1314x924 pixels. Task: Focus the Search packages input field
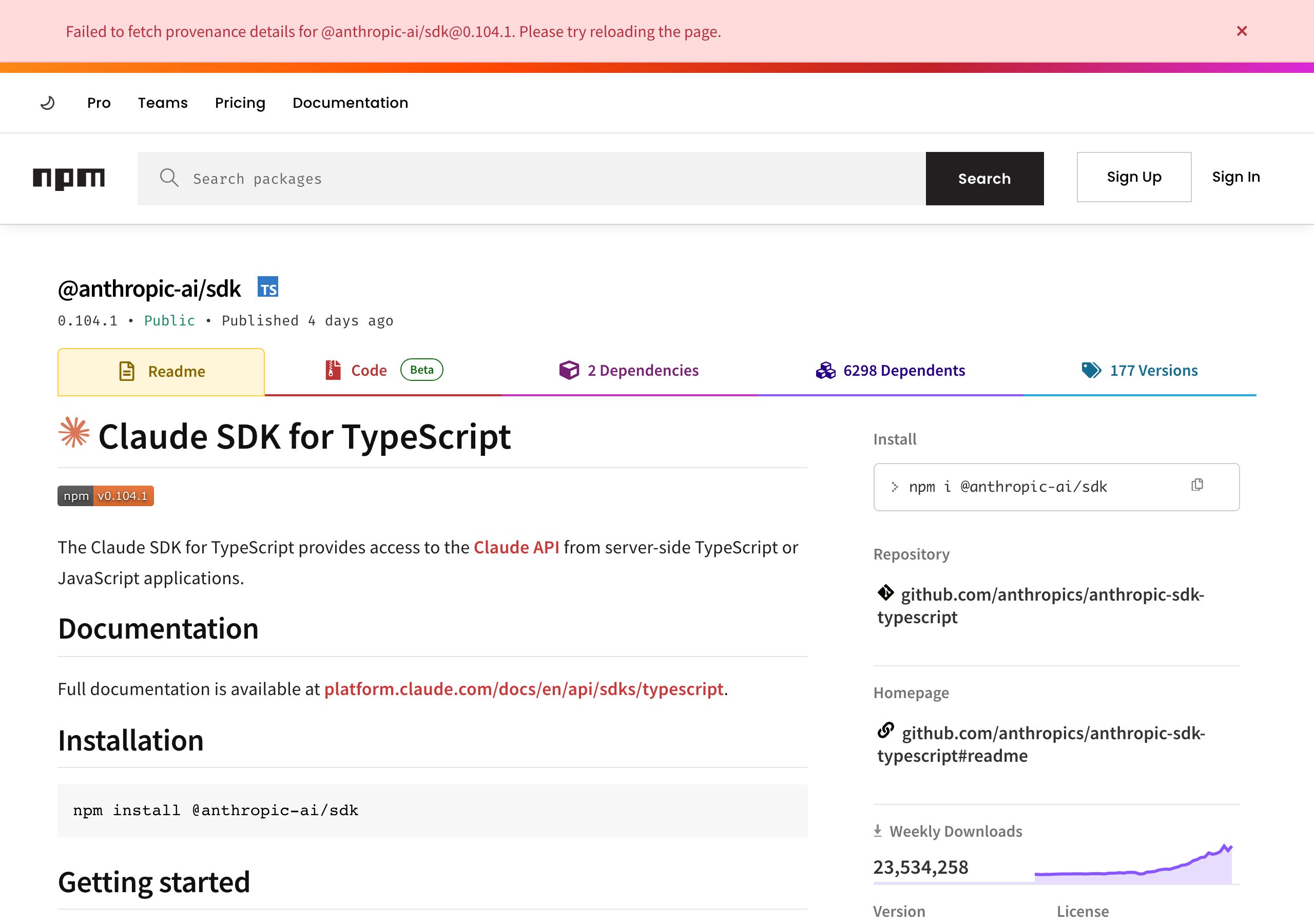coord(532,179)
